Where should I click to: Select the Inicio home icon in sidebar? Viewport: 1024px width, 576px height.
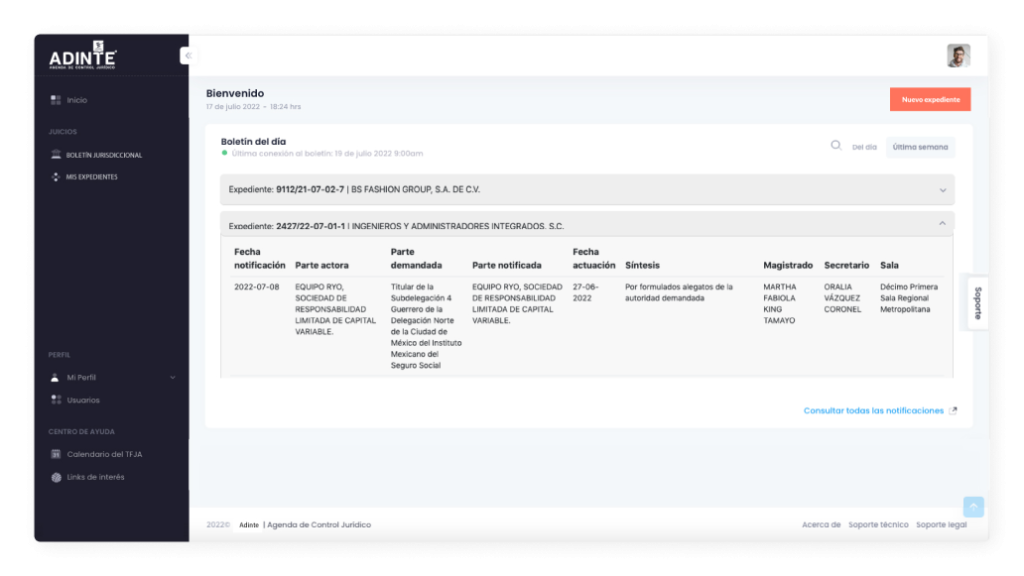click(x=54, y=99)
